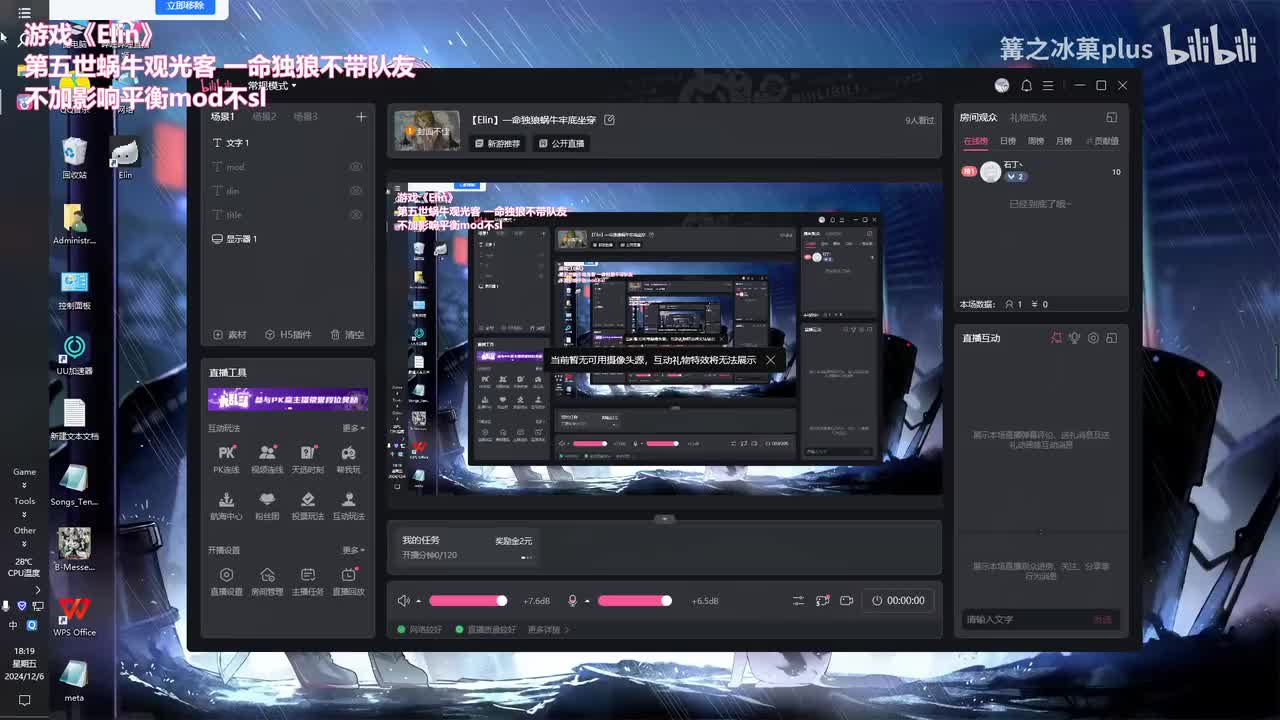Screen dimensions: 1280x720
Task: Click the pin icon in 直播互动 panel
Action: point(1056,338)
